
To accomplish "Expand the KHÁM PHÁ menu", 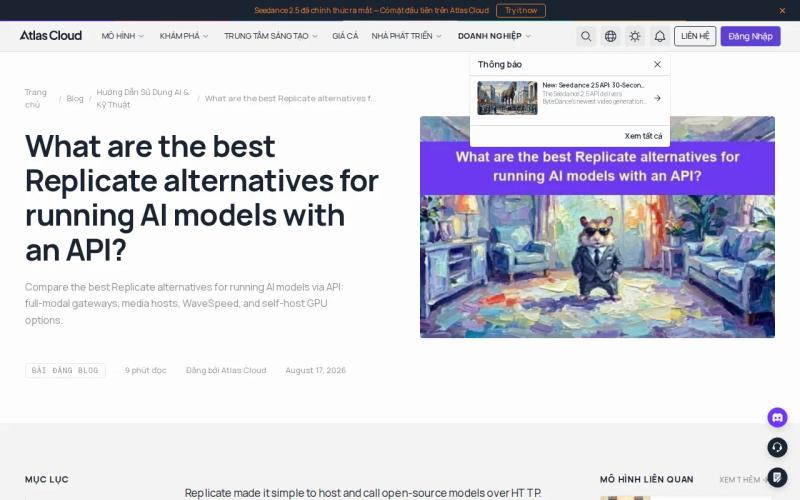I will click(x=184, y=36).
